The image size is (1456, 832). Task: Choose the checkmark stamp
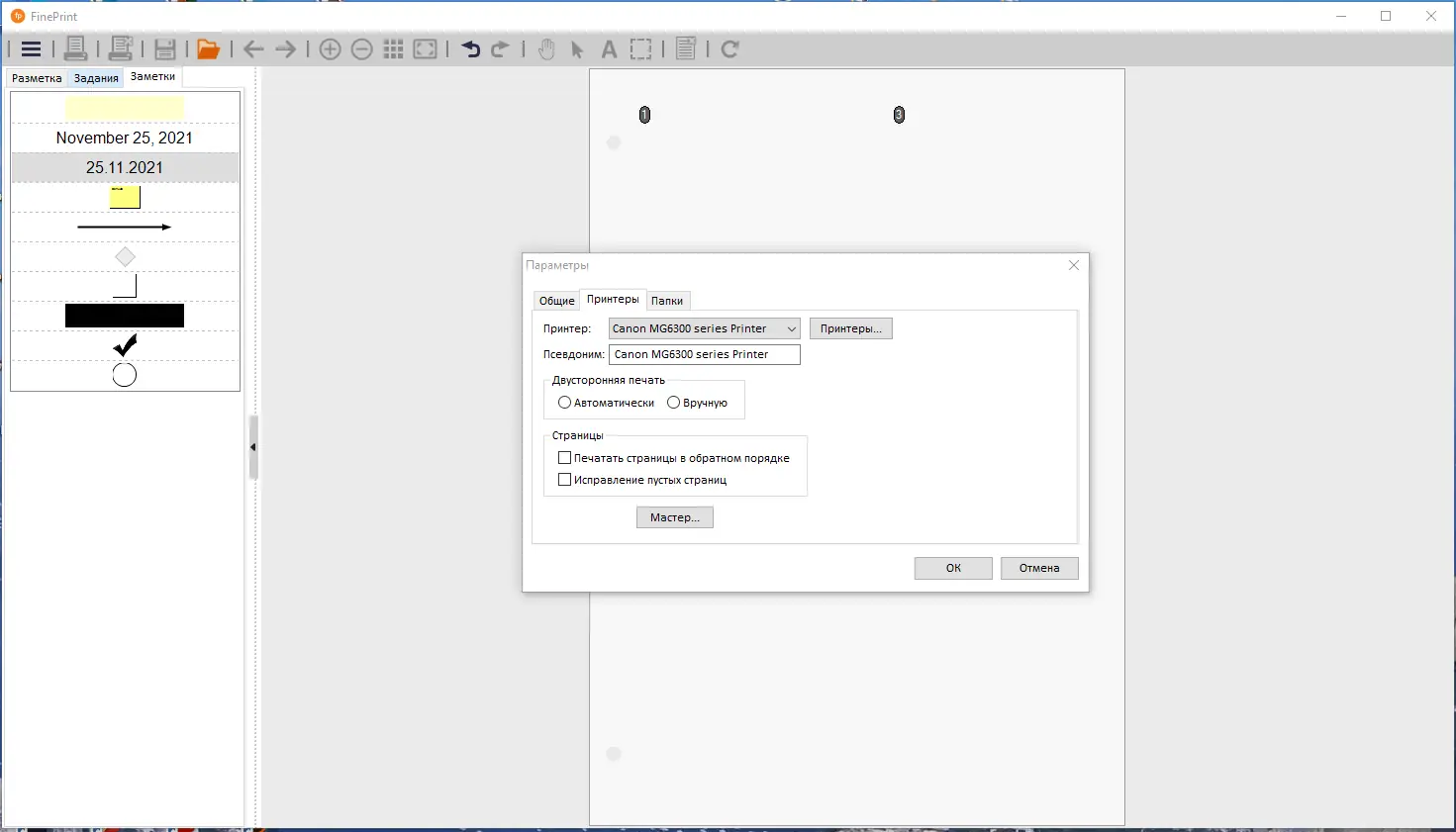[125, 345]
